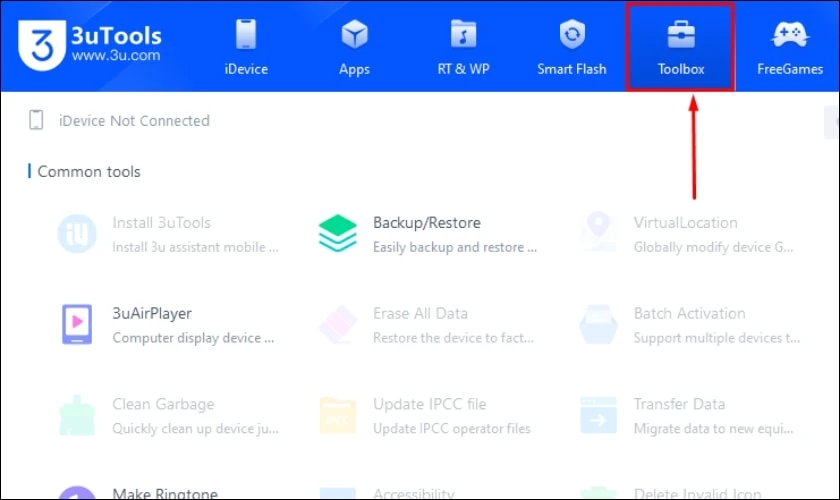Viewport: 840px width, 500px height.
Task: Select Clean Garbage title text
Action: (x=163, y=404)
